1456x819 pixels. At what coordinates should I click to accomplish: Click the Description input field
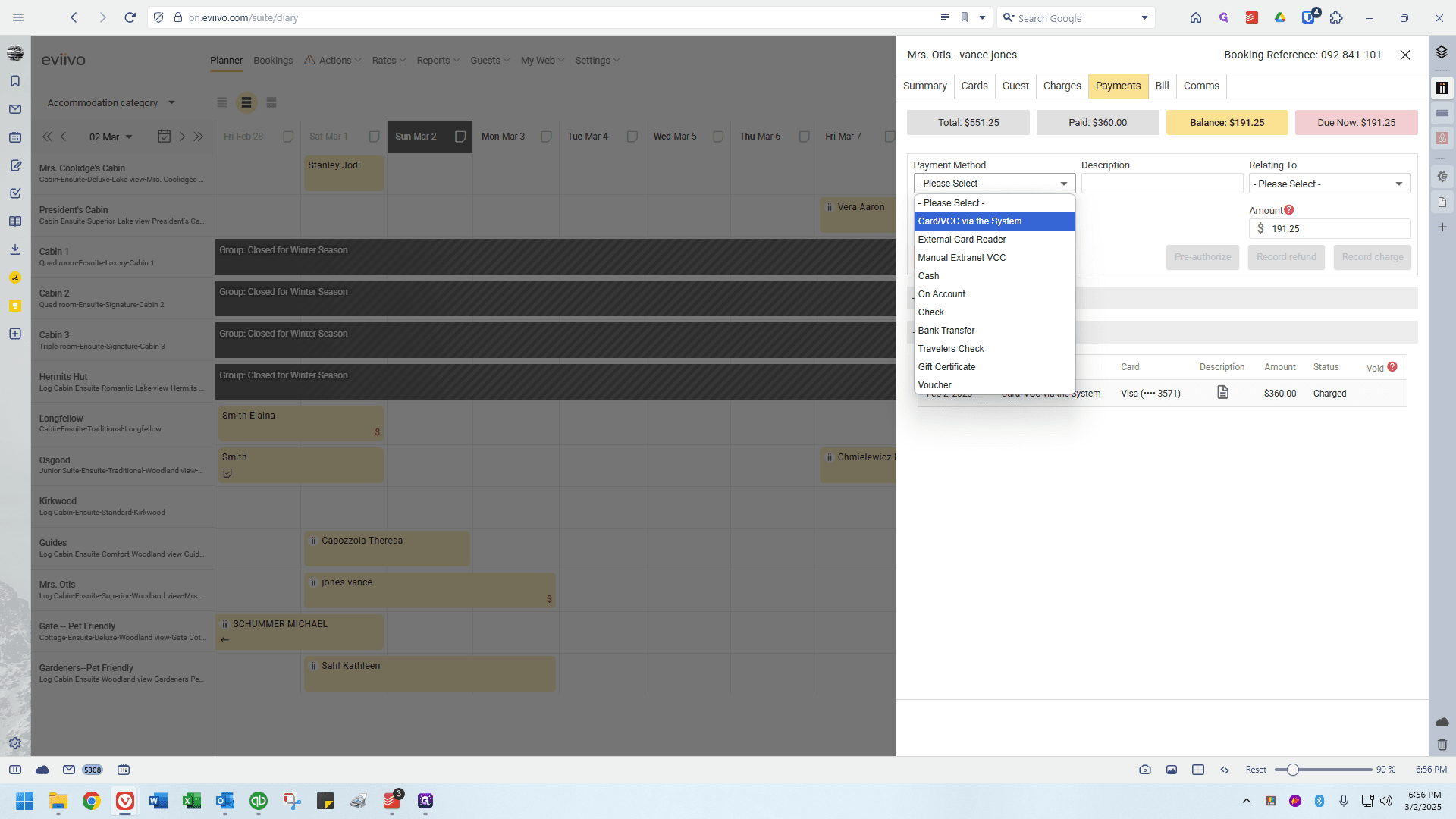(1162, 184)
